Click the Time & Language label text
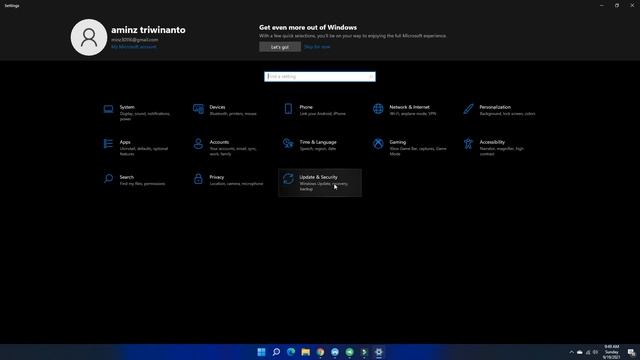 318,142
